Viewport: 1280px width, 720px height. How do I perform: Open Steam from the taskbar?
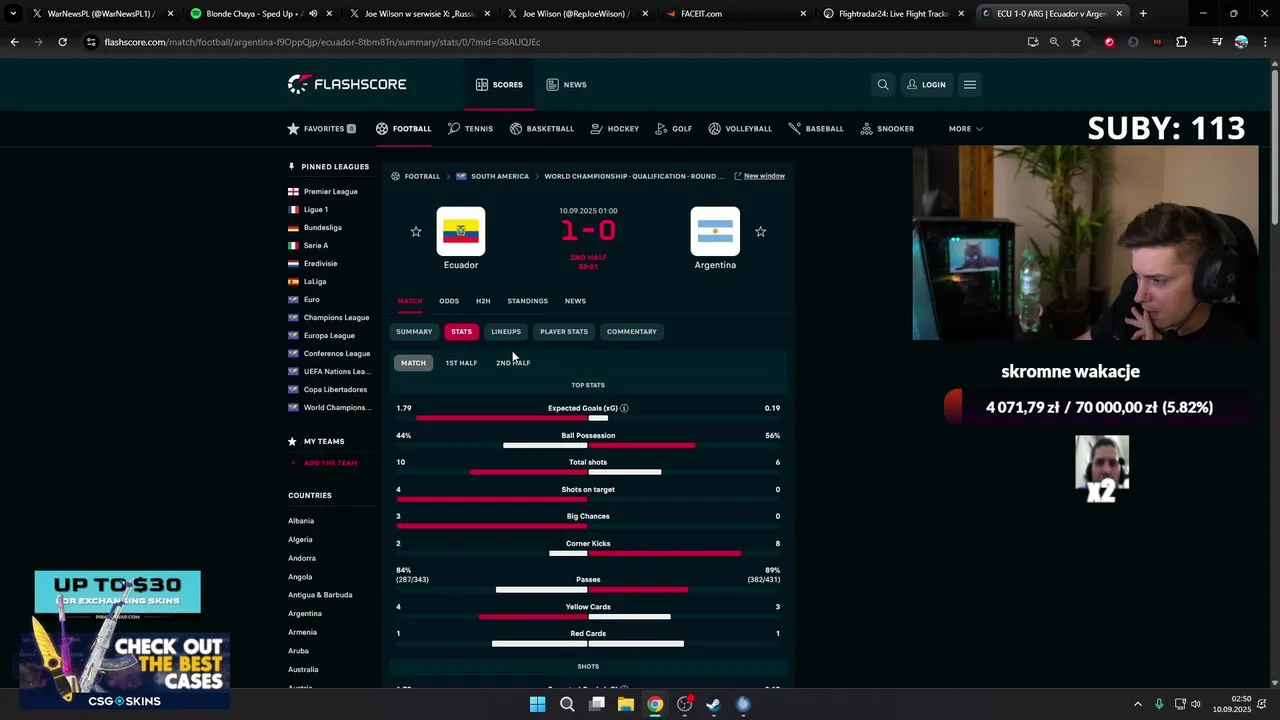click(x=713, y=704)
